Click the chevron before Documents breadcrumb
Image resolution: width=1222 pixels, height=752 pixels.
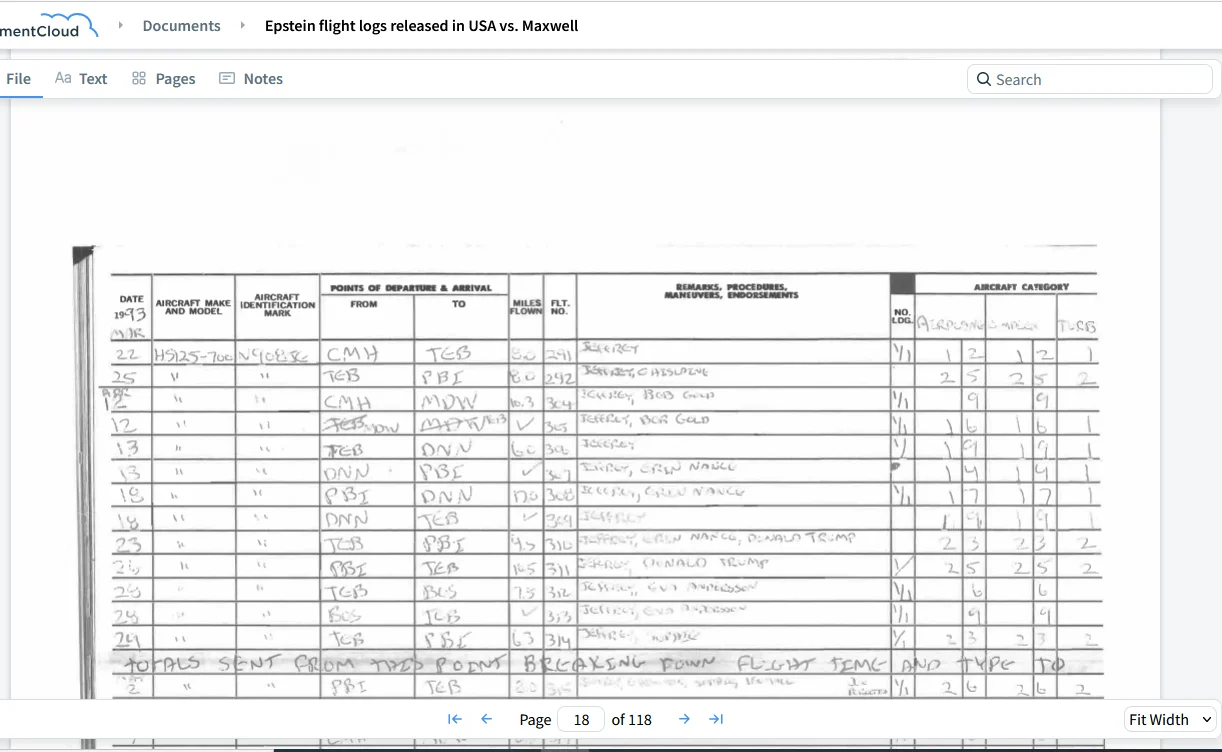[x=122, y=25]
